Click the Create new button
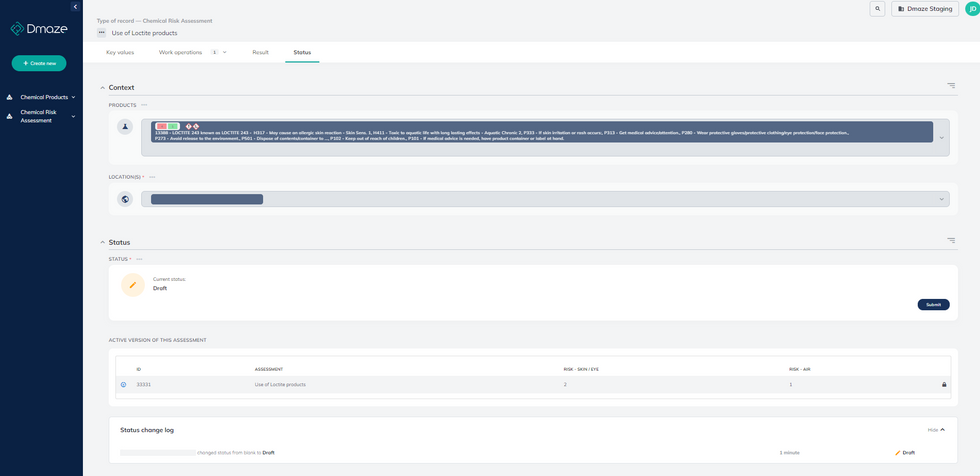The height and width of the screenshot is (476, 980). [x=39, y=63]
